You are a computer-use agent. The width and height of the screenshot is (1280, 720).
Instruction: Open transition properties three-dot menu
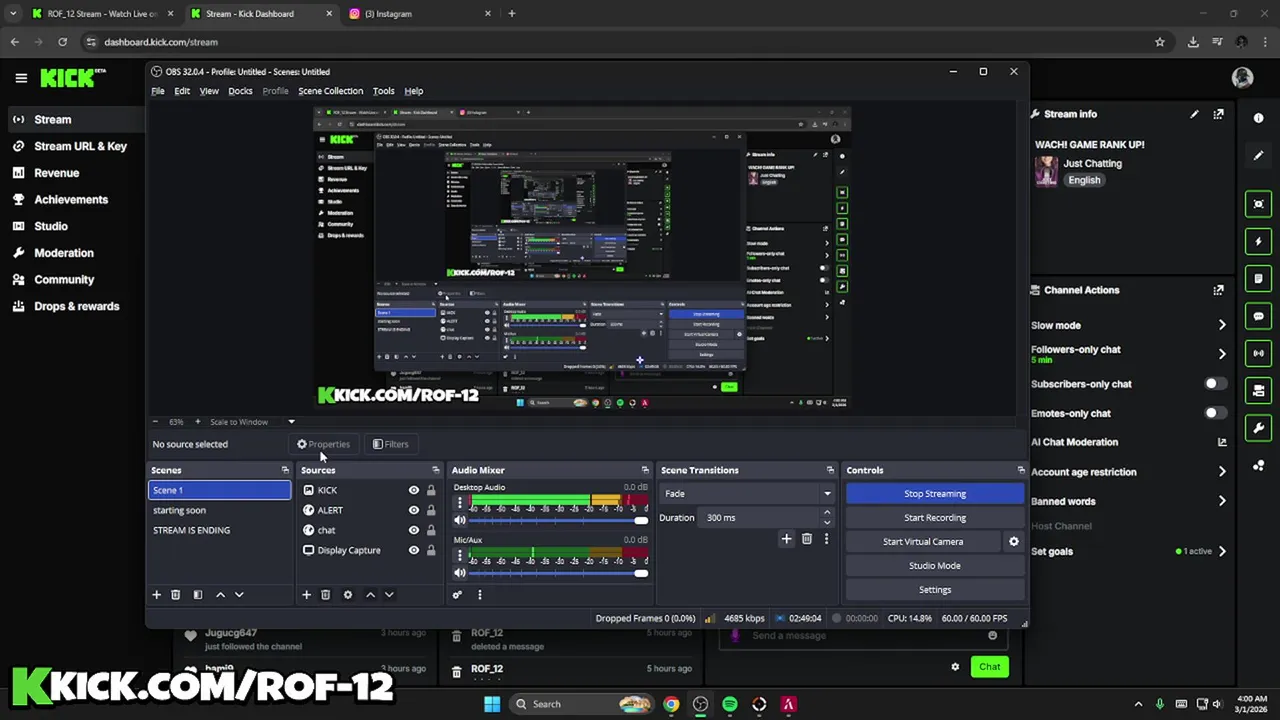tap(826, 539)
